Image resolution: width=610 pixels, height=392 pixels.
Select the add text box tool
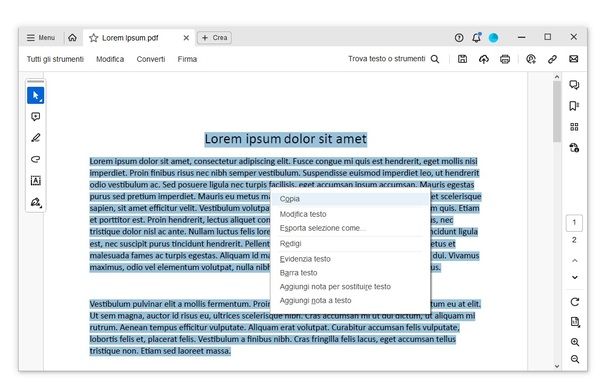click(35, 180)
